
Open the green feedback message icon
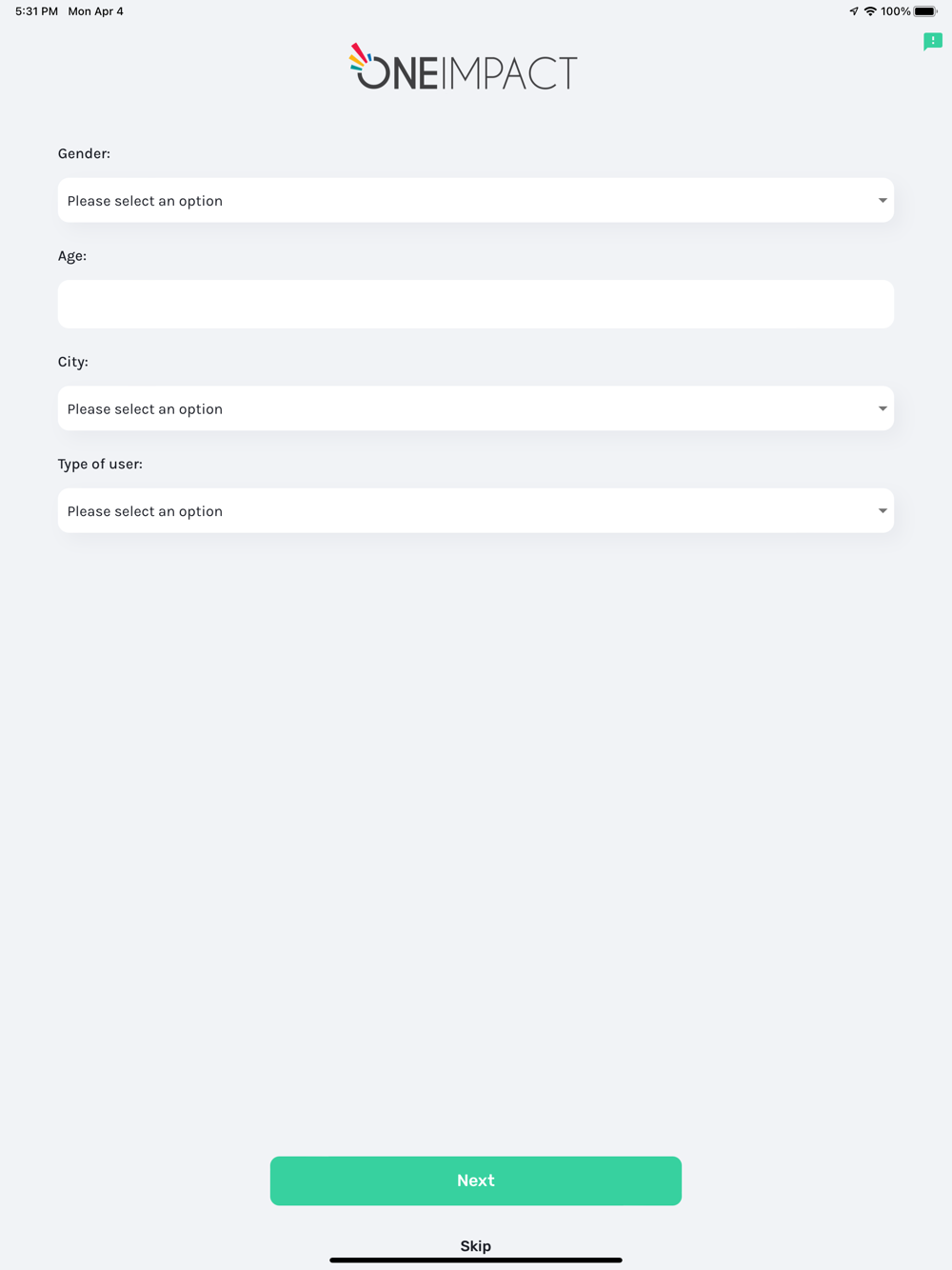coord(932,41)
